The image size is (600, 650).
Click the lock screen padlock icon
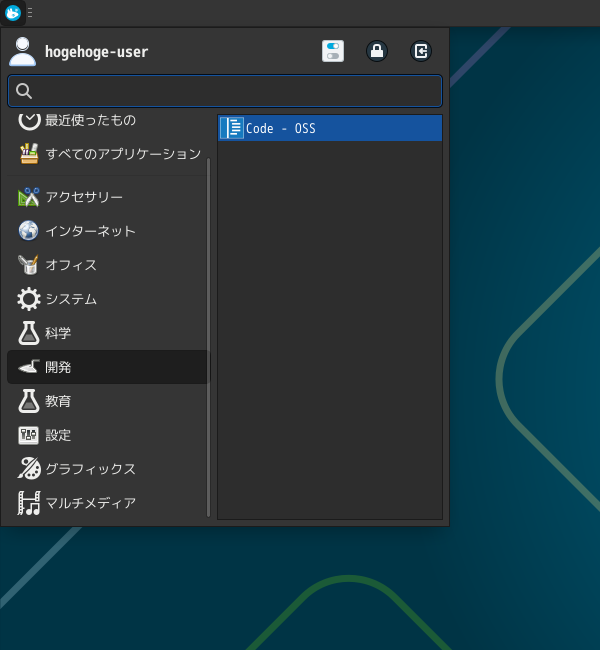[377, 52]
